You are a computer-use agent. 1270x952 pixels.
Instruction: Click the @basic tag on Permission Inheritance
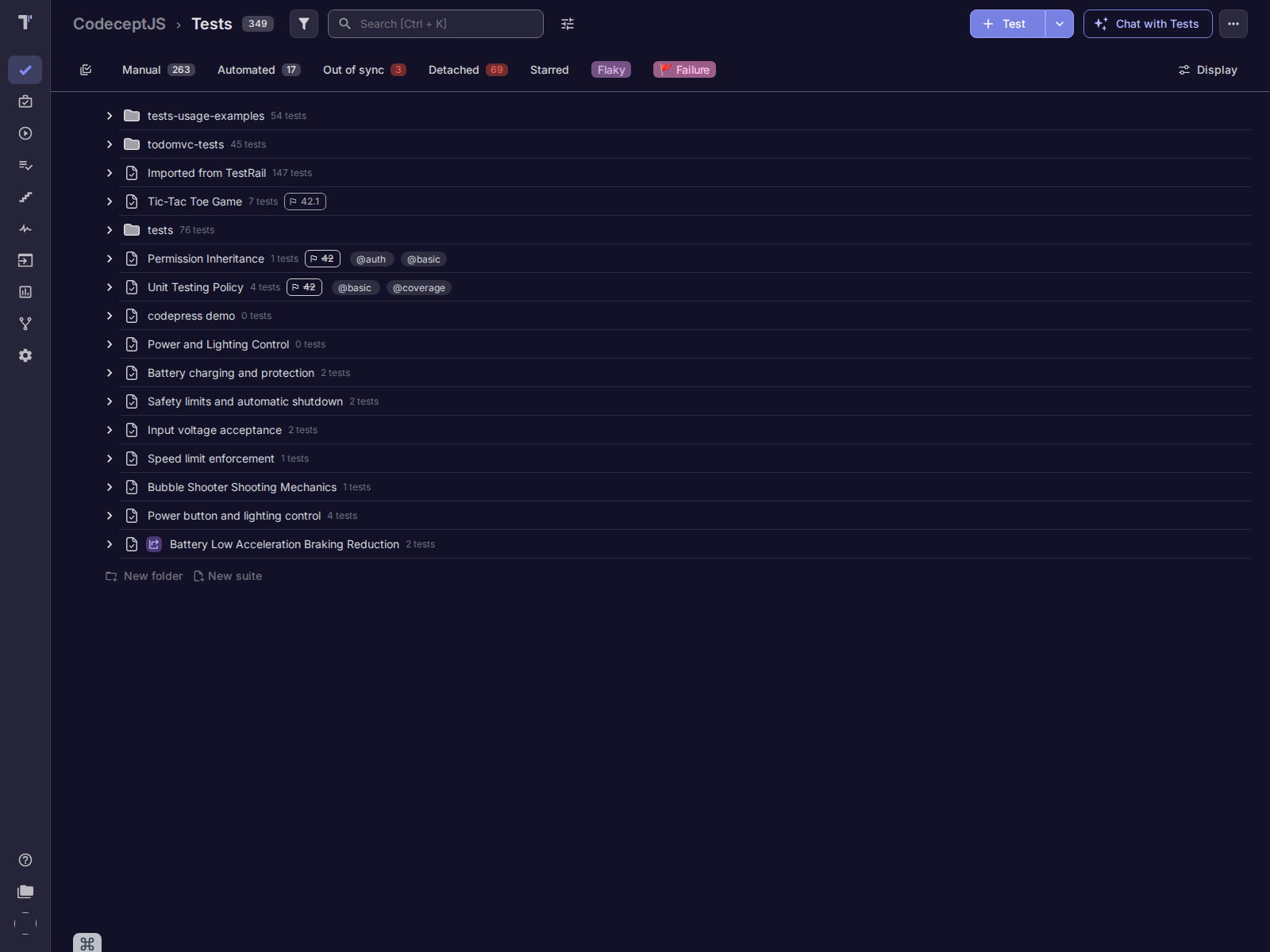[x=424, y=259]
